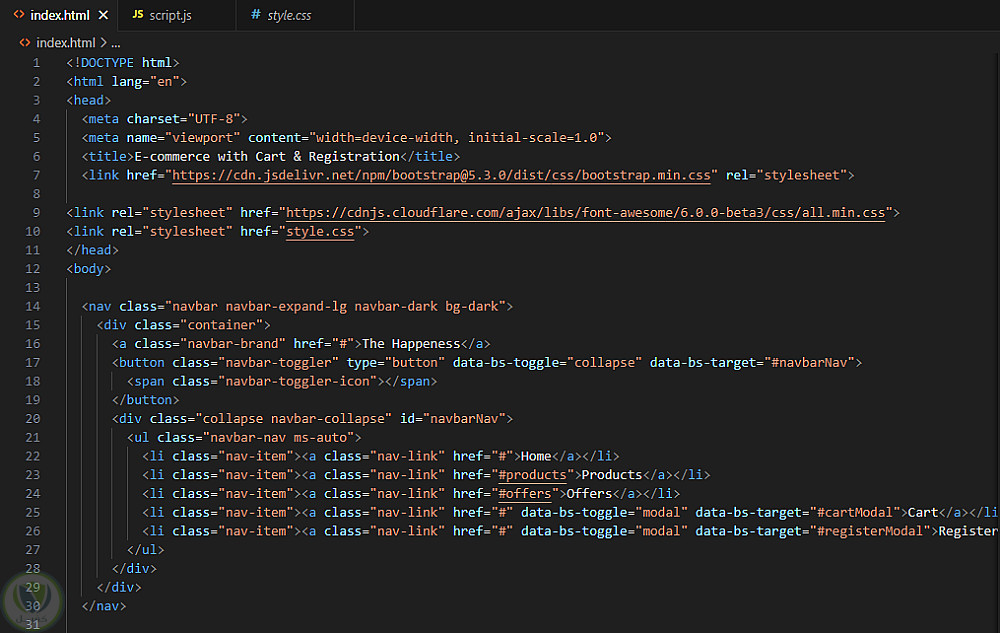Viewport: 1000px width, 633px height.
Task: Click line number 14 in the gutter
Action: 34,306
